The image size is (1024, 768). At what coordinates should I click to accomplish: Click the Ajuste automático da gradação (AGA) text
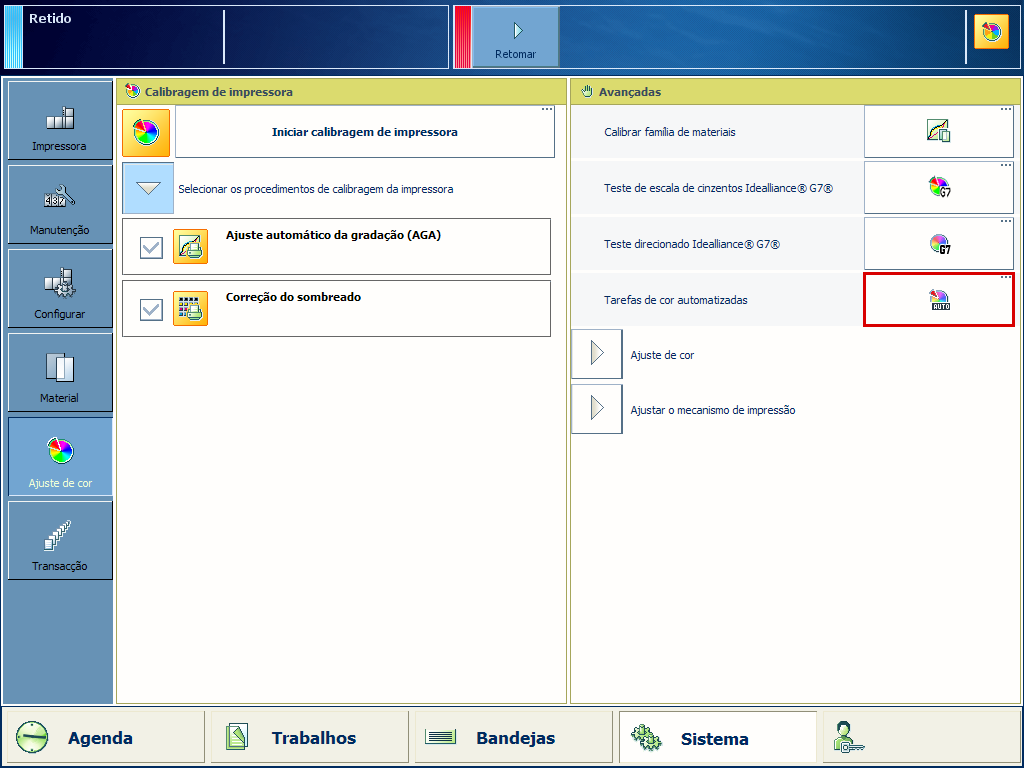[333, 235]
